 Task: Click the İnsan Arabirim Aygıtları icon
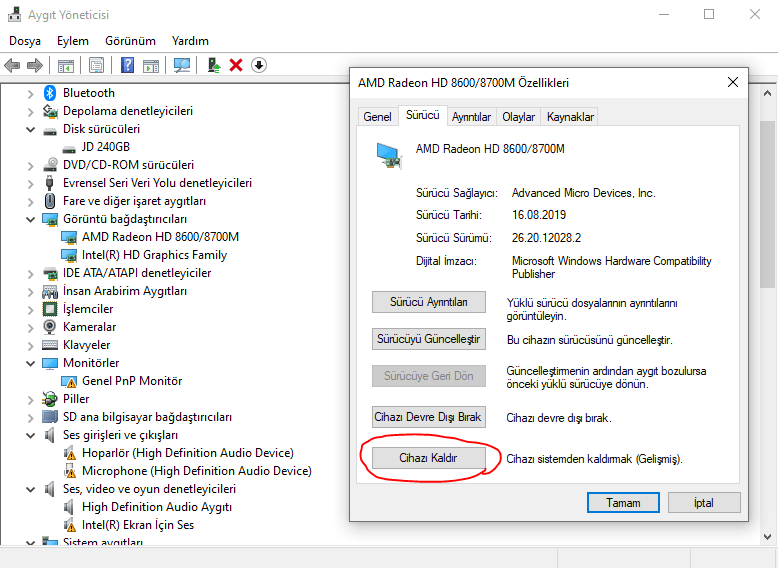click(x=50, y=291)
